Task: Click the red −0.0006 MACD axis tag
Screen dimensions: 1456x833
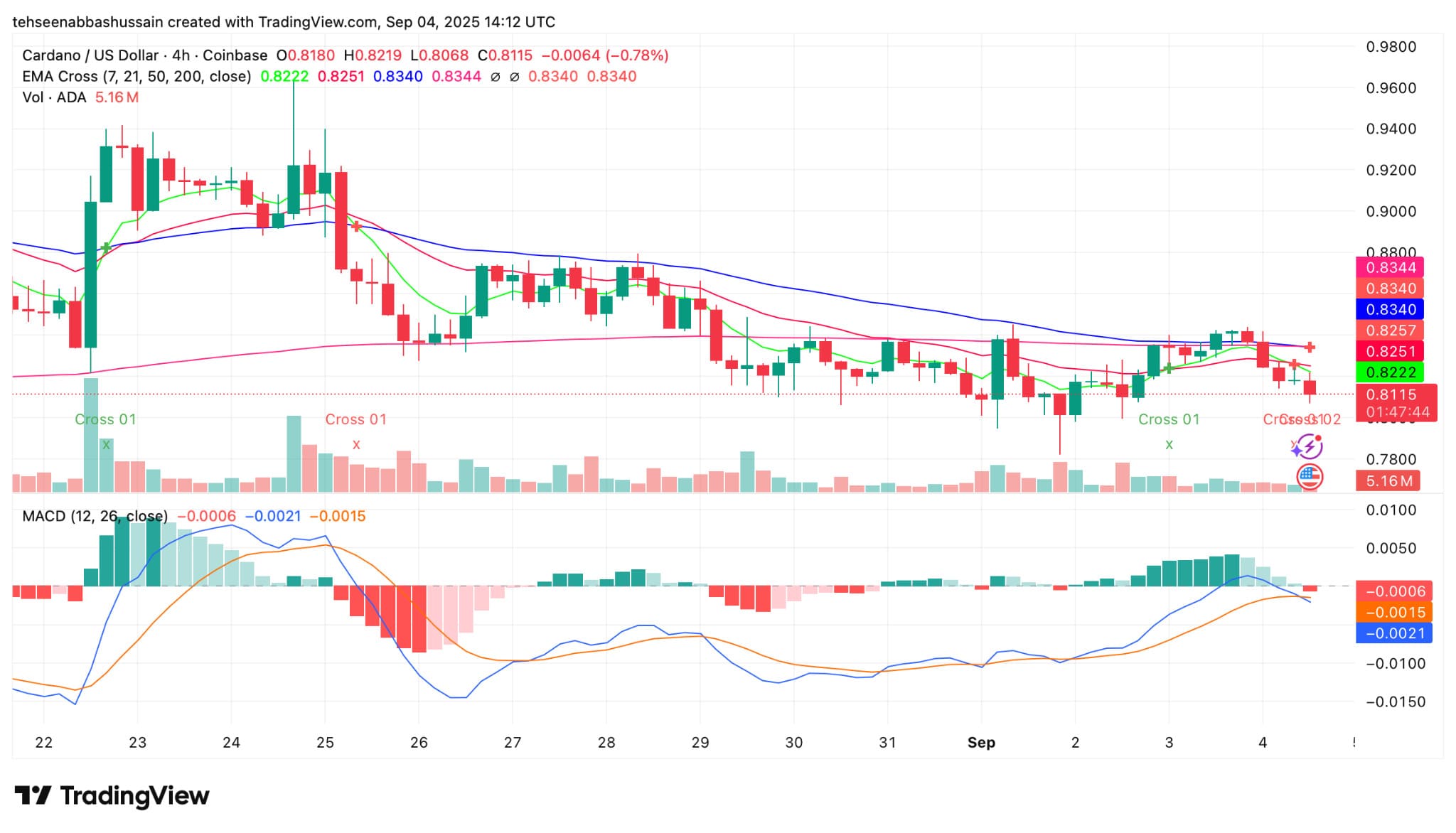Action: click(1394, 591)
